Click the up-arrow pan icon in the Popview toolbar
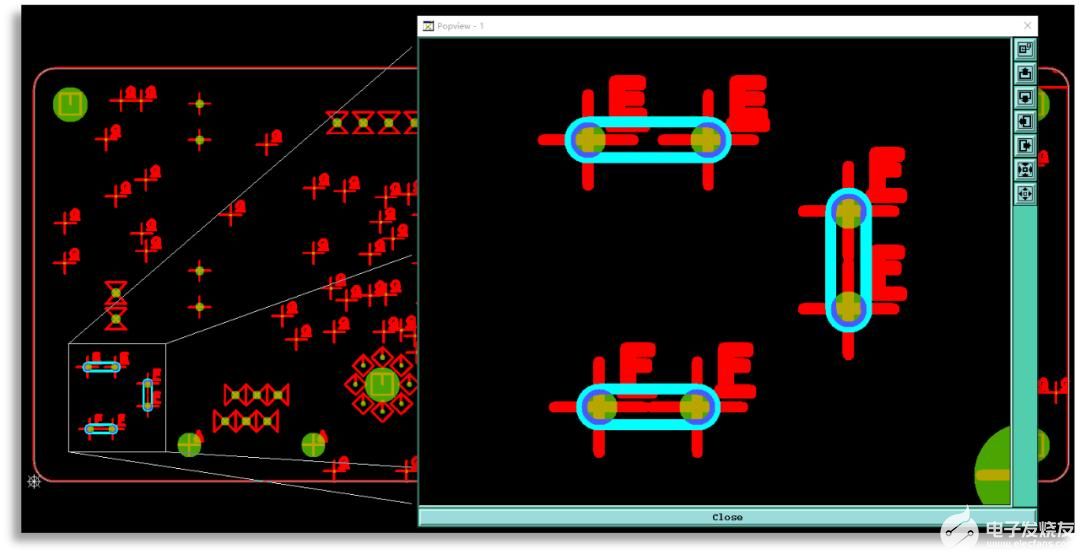The image size is (1080, 554). click(1025, 73)
